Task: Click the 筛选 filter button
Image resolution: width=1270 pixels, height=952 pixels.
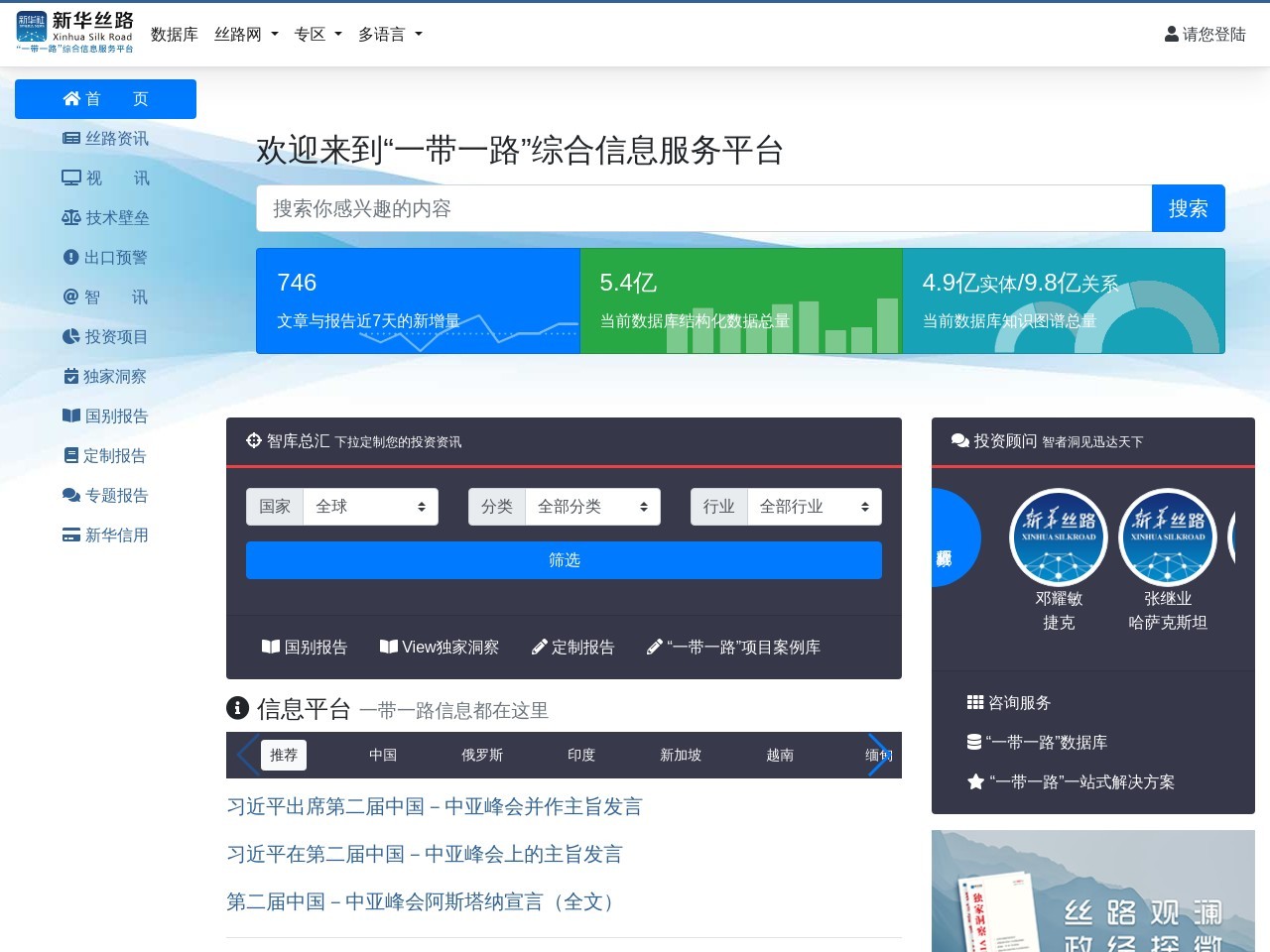Action: (564, 560)
